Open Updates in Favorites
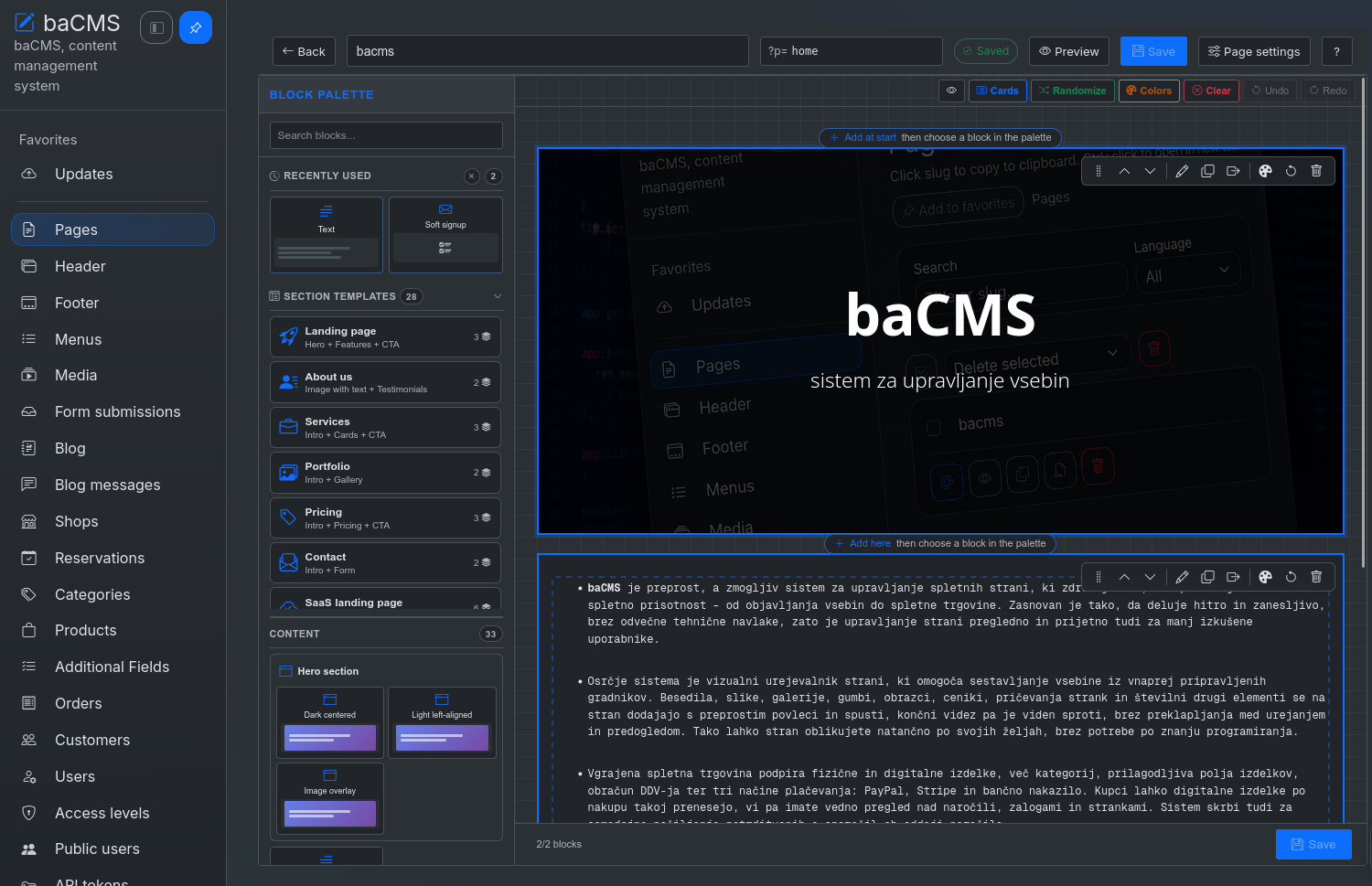The width and height of the screenshot is (1372, 886). 113,174
